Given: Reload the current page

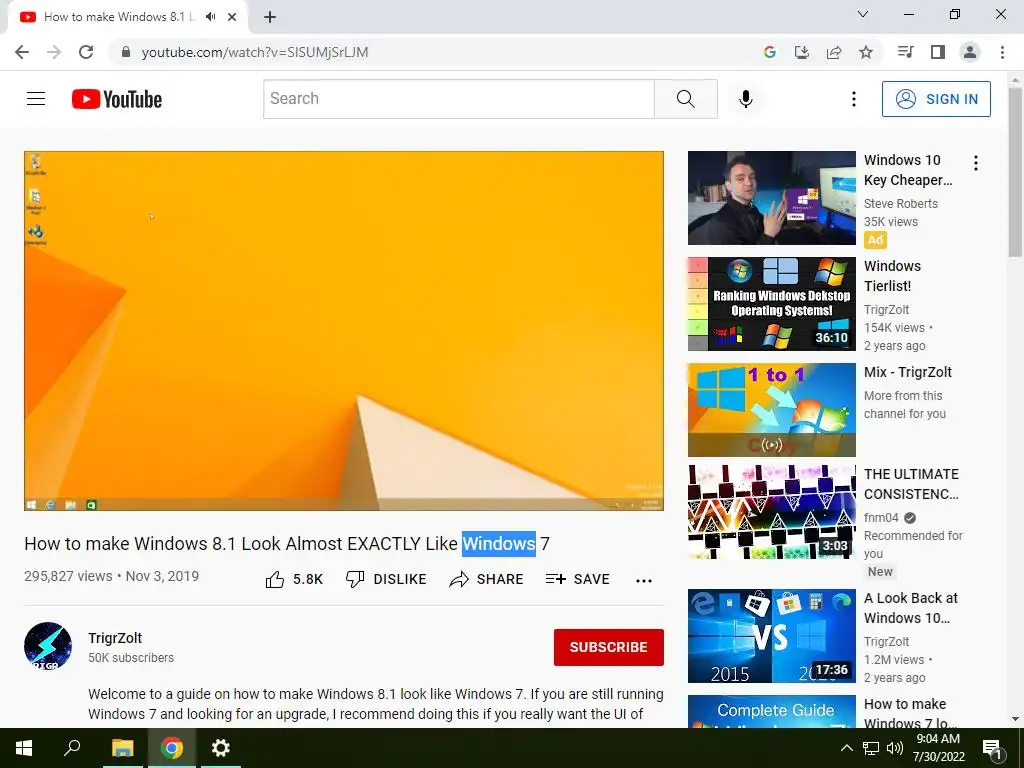Looking at the screenshot, I should click(x=86, y=52).
